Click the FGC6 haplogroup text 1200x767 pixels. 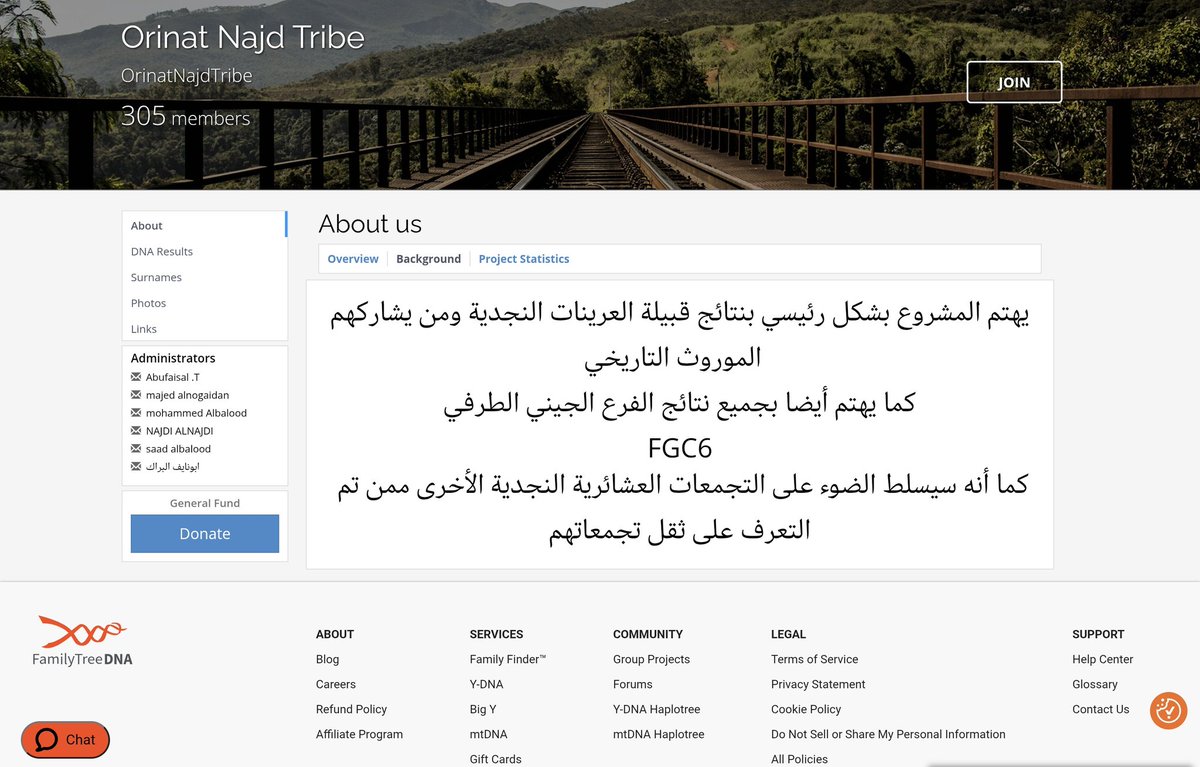pyautogui.click(x=680, y=448)
